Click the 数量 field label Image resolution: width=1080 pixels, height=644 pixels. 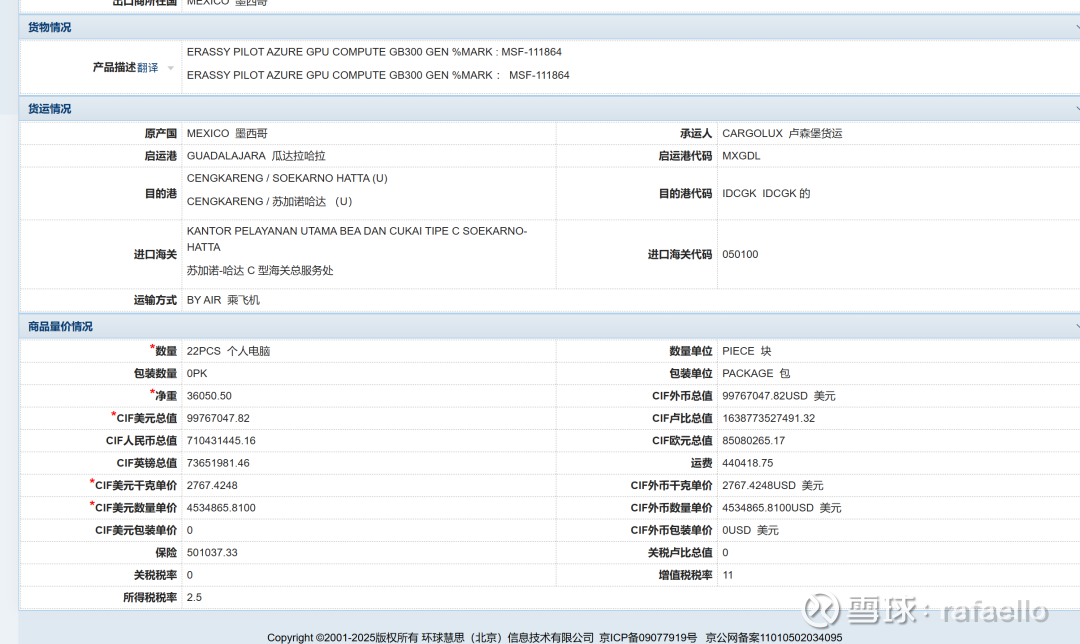[x=166, y=351]
